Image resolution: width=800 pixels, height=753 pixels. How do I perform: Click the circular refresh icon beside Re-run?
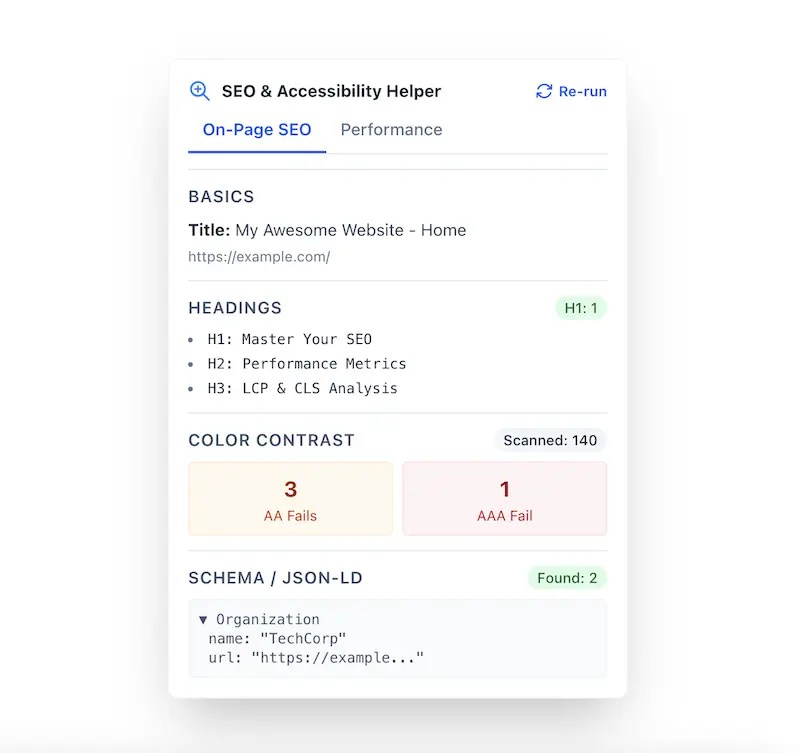pyautogui.click(x=543, y=90)
